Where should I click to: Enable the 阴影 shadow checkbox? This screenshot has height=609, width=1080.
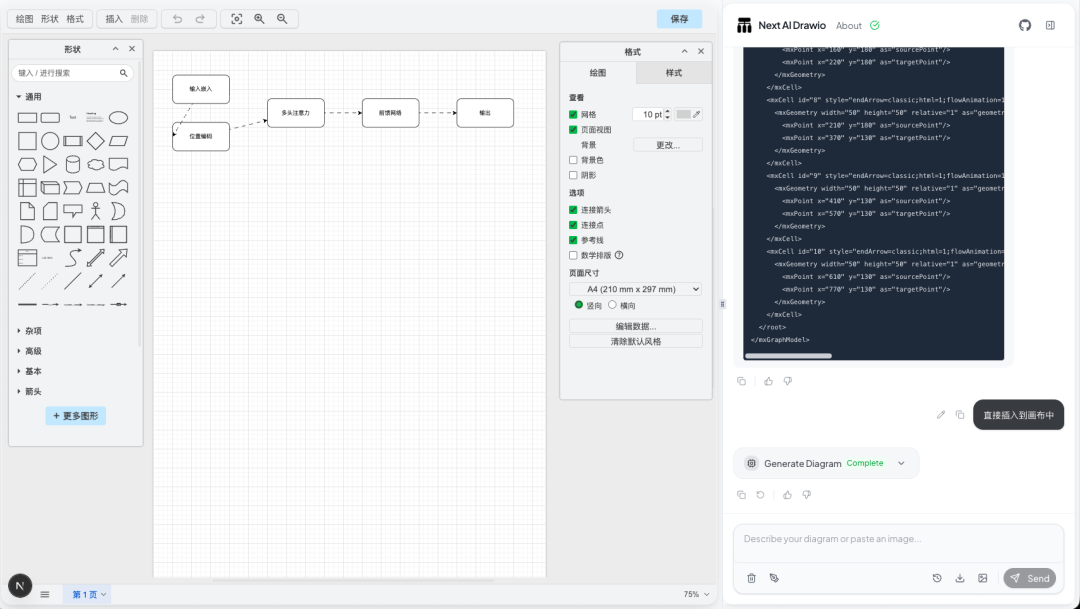pyautogui.click(x=573, y=175)
